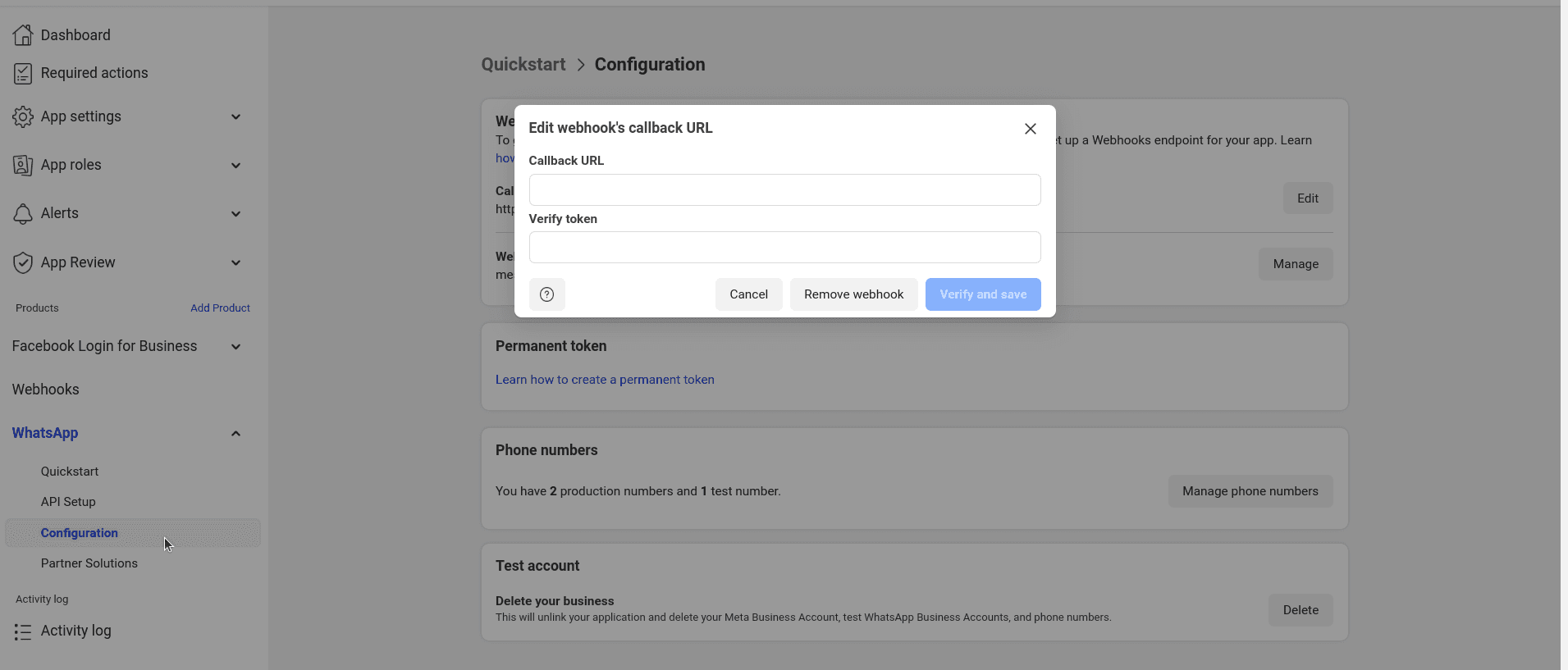Open the Activity log list icon
The image size is (1568, 670).
(x=23, y=631)
